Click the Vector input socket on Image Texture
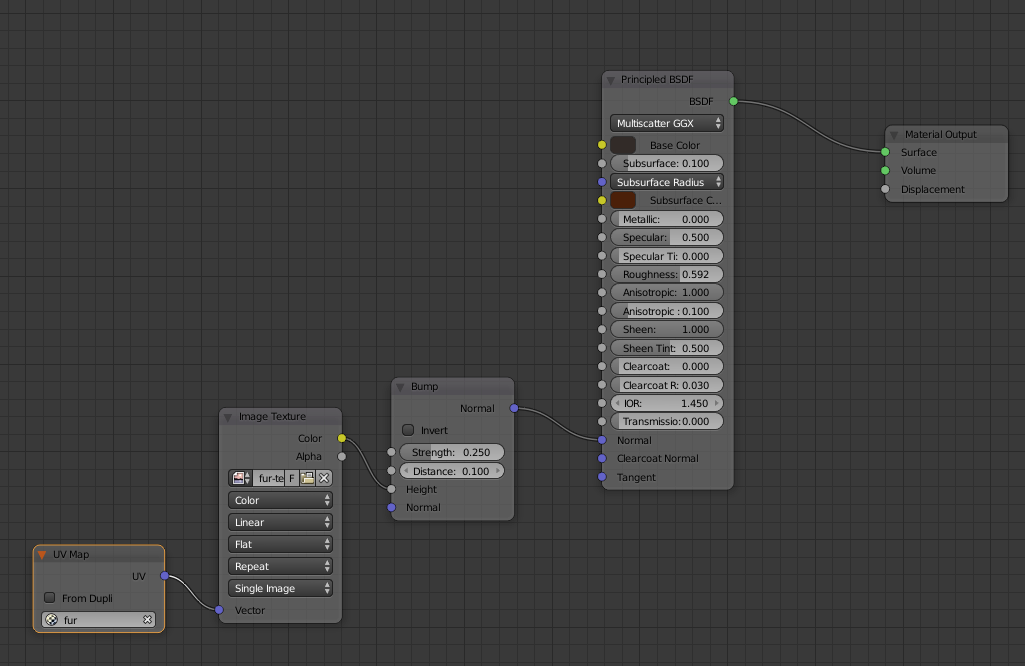Screen dimensions: 1025x666 pos(219,610)
